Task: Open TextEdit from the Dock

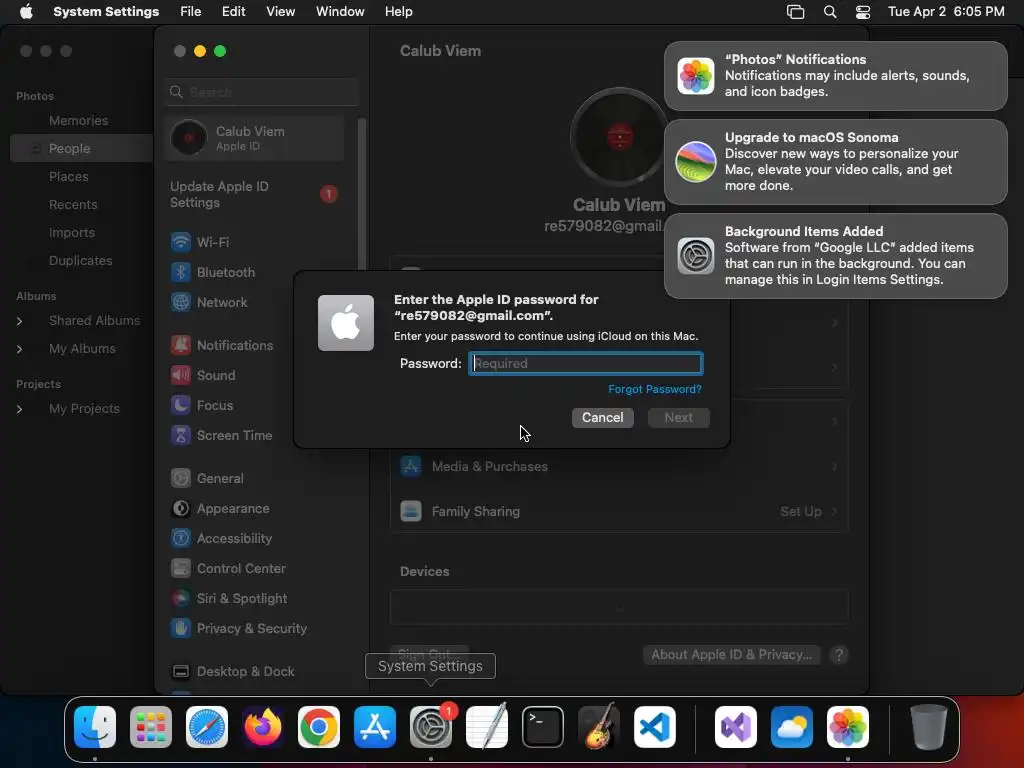Action: pos(487,727)
